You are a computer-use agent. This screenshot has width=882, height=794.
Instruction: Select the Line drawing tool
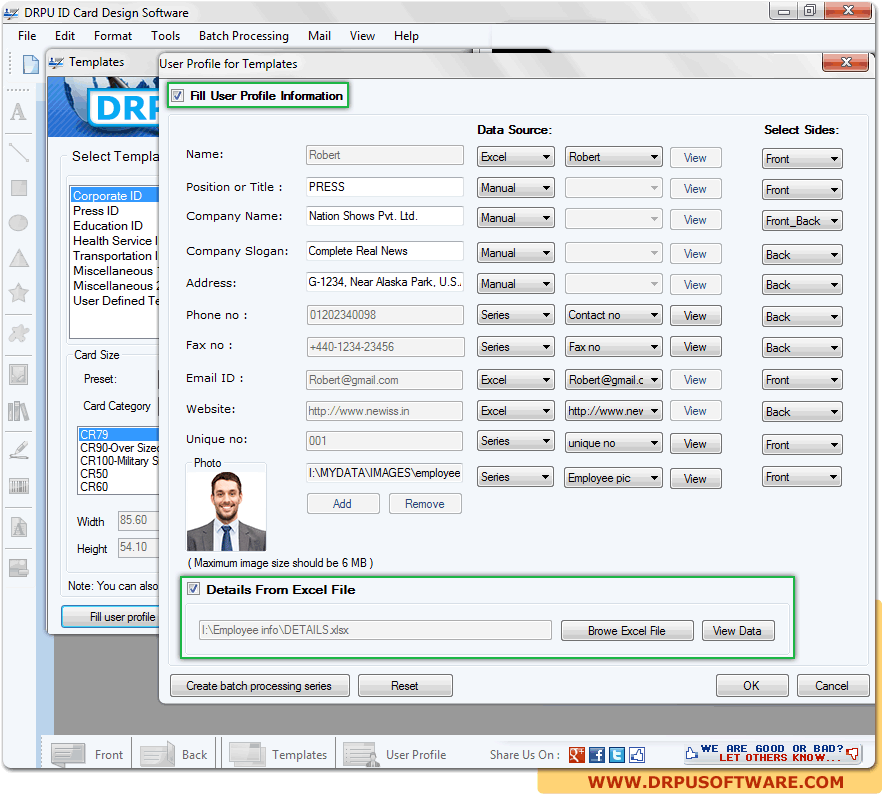19,152
